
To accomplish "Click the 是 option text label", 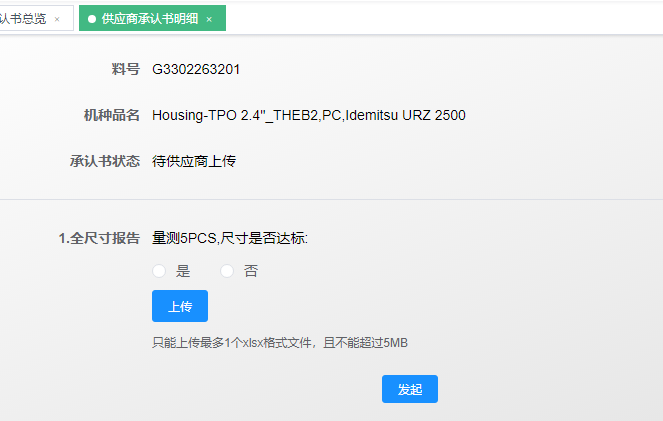I will tap(183, 271).
